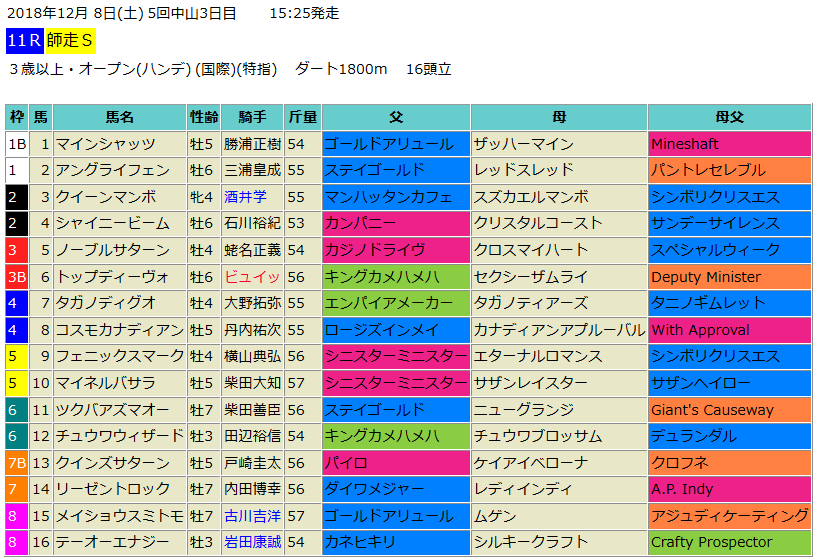Select horse name ノーブルサターン
Image resolution: width=814 pixels, height=559 pixels.
(113, 250)
